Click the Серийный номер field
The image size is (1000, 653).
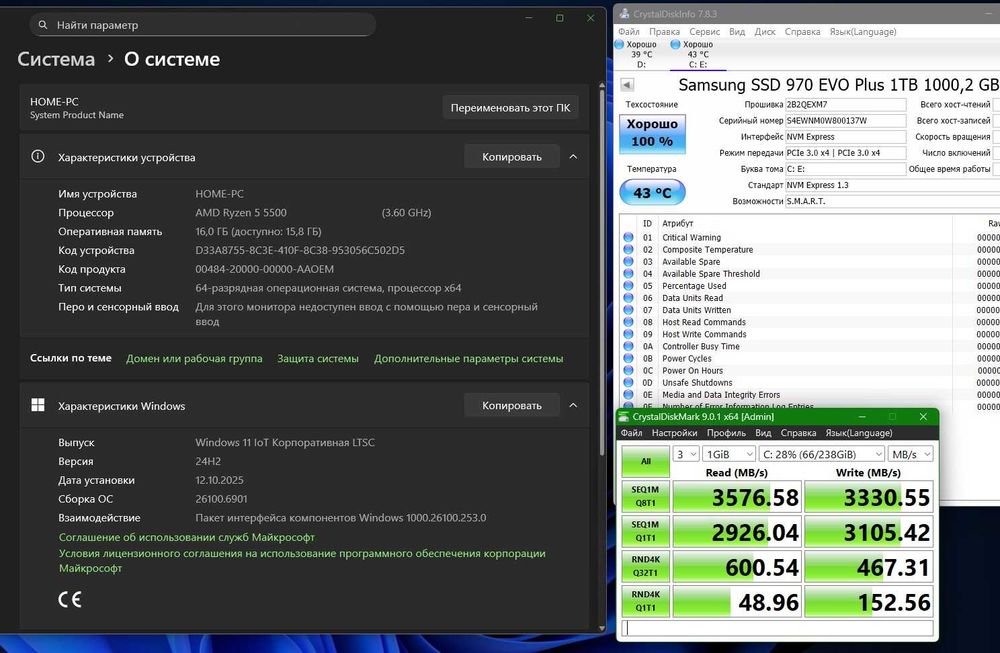tap(845, 121)
